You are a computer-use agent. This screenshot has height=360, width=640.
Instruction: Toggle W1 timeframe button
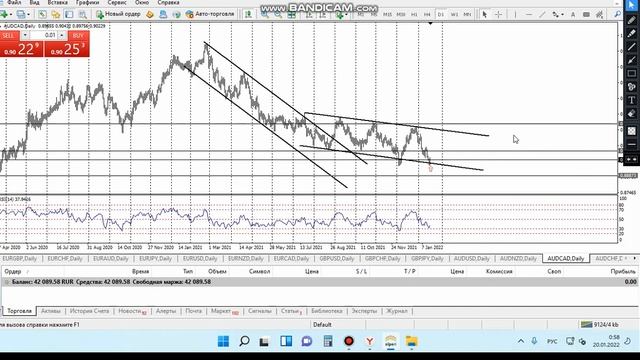point(454,14)
